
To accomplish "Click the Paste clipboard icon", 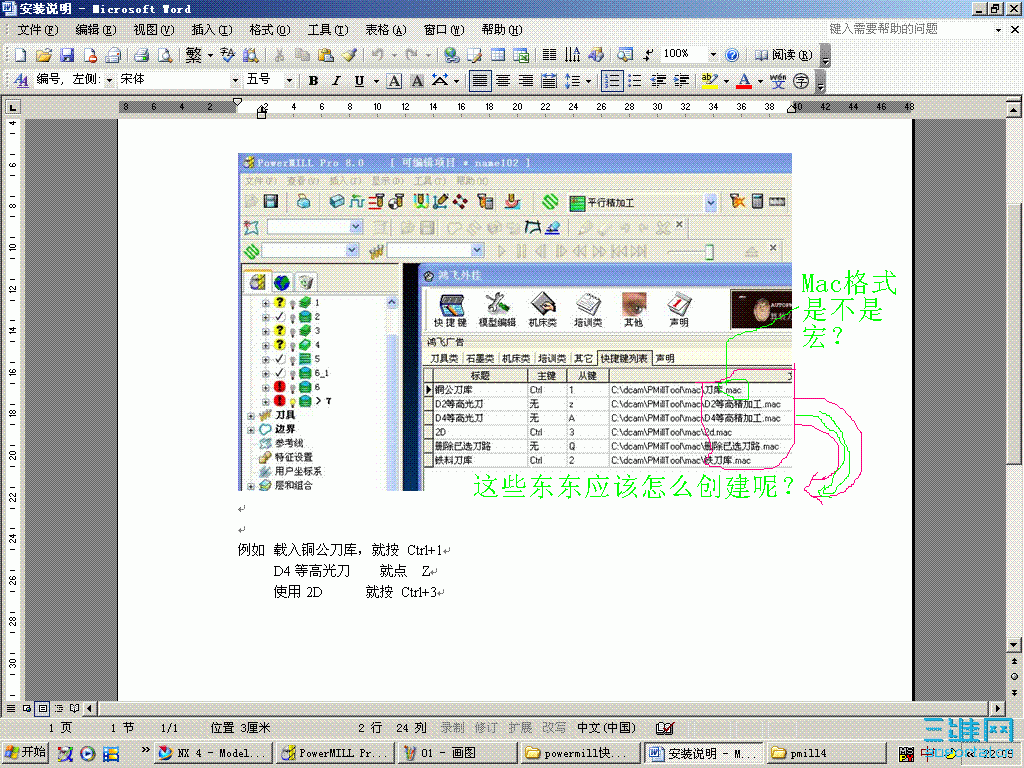I will click(326, 56).
